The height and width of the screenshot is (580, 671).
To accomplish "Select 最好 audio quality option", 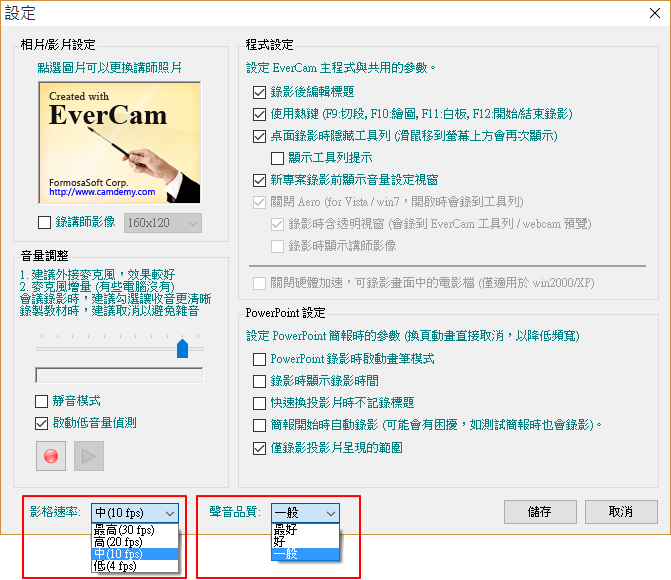I will click(305, 530).
